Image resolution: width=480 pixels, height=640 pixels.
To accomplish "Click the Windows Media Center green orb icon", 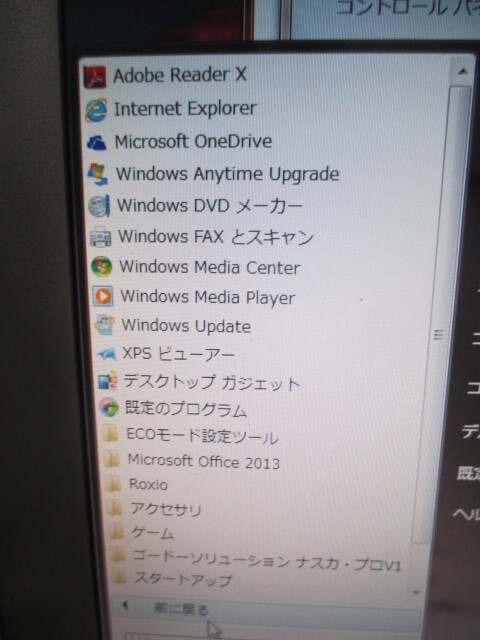I will 101,267.
